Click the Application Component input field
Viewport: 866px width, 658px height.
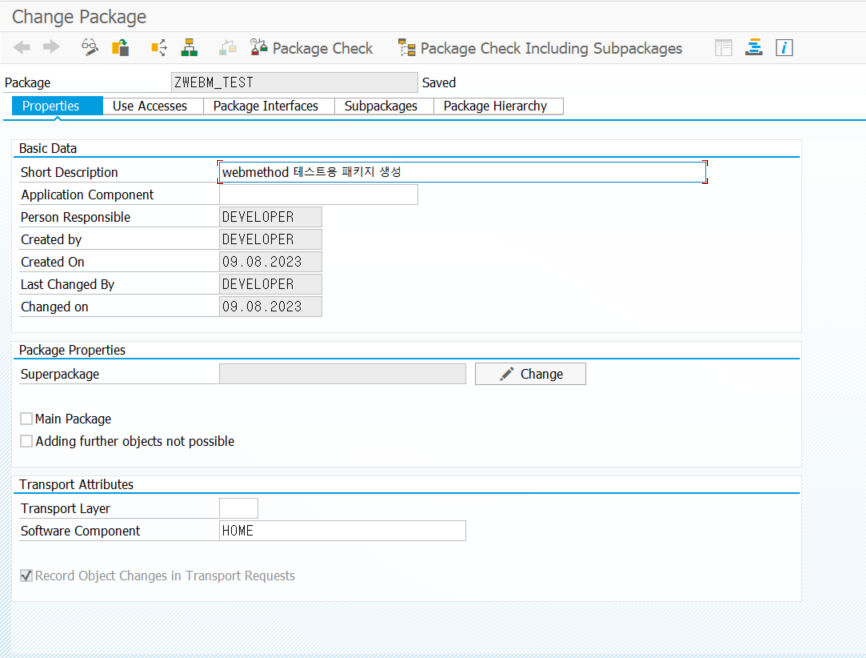[x=318, y=195]
